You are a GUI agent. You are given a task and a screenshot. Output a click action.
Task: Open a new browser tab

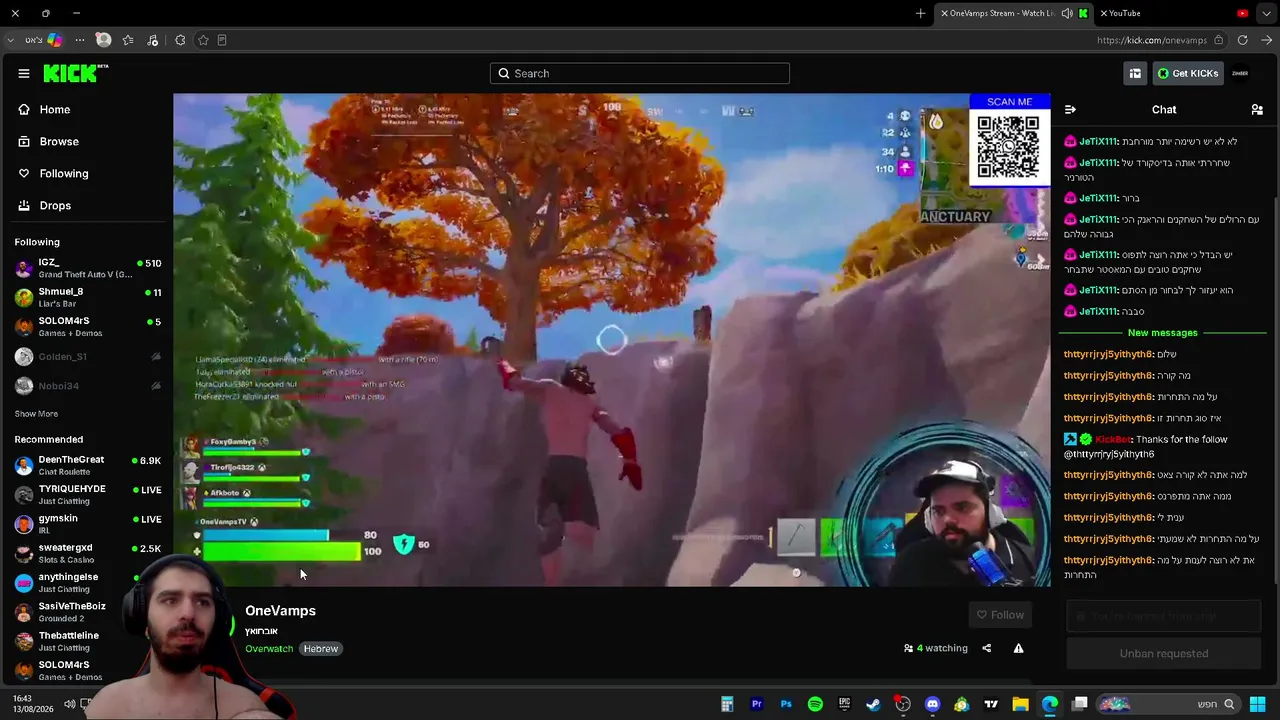click(921, 13)
